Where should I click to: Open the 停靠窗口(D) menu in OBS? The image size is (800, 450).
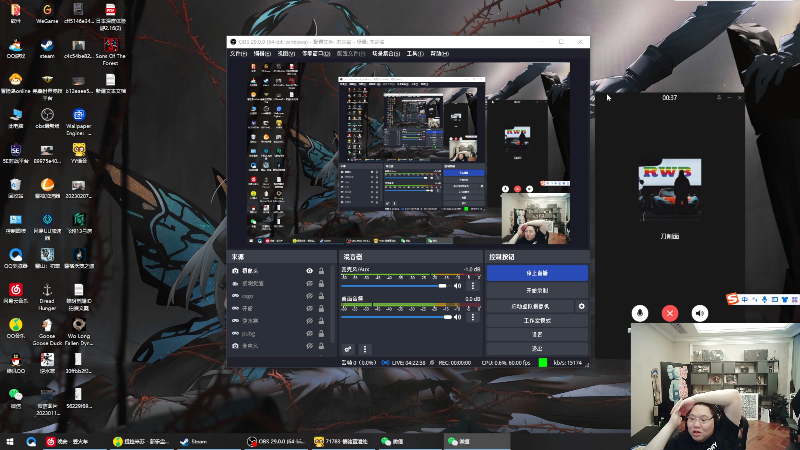[x=316, y=54]
